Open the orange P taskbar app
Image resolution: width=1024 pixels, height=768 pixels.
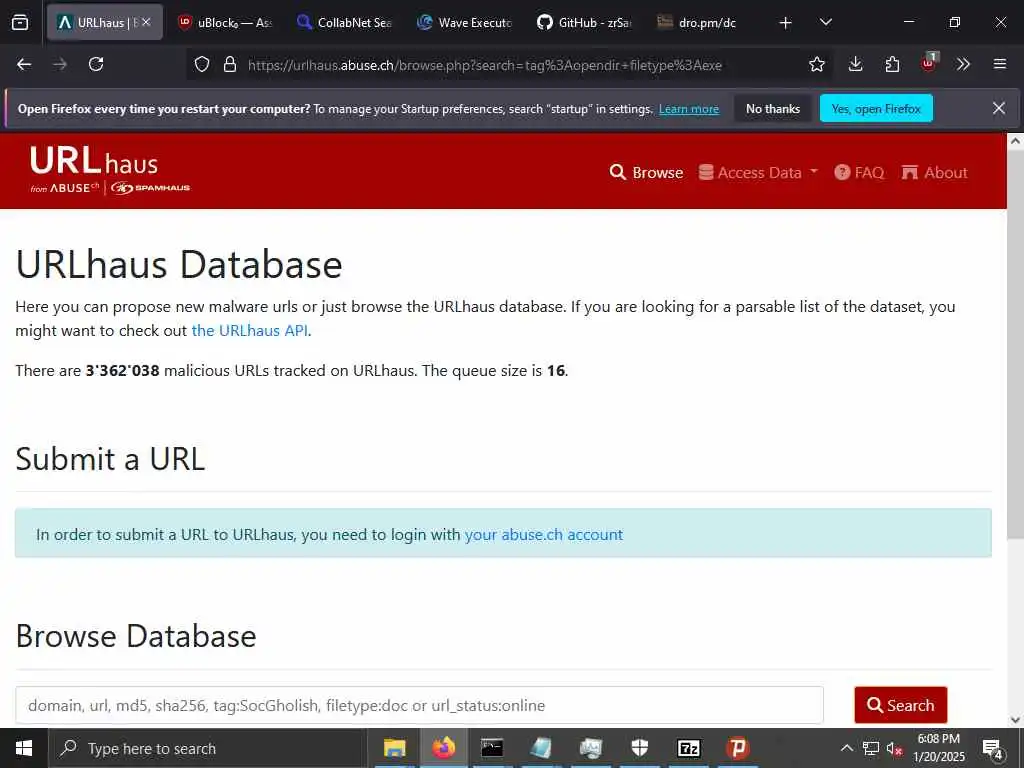pyautogui.click(x=737, y=748)
